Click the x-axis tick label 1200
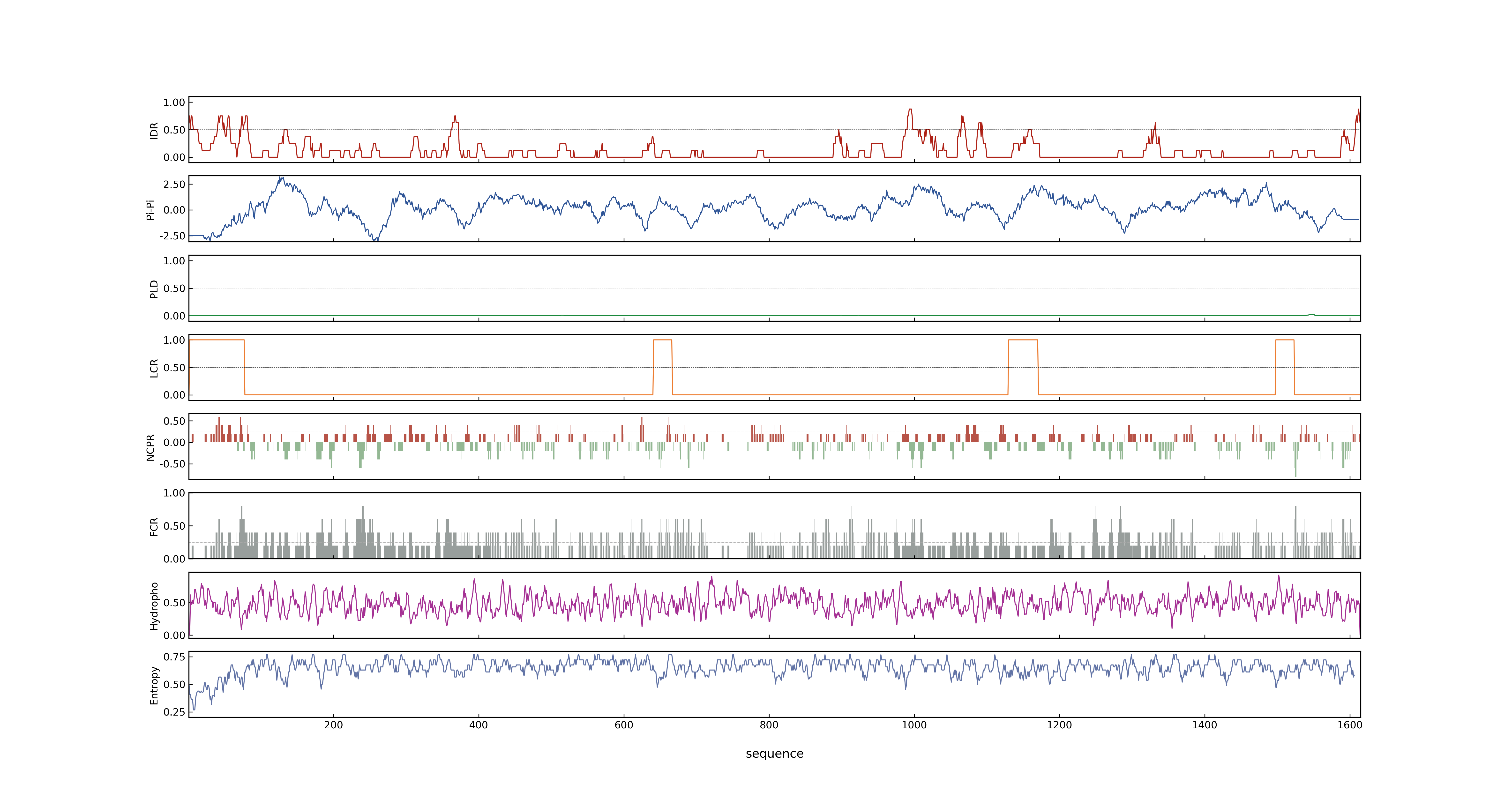 [1059, 725]
